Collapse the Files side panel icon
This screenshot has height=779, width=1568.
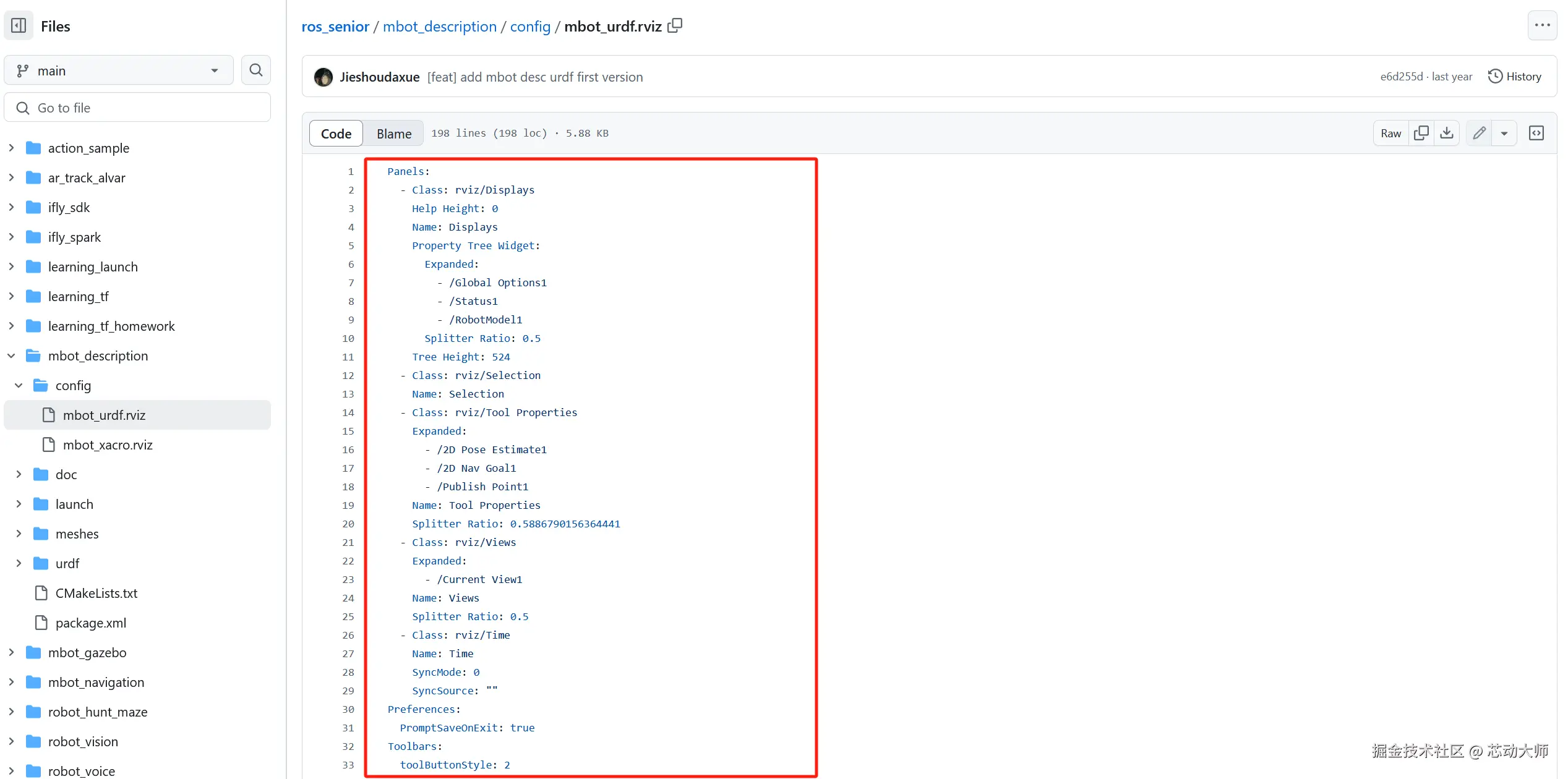(x=19, y=26)
